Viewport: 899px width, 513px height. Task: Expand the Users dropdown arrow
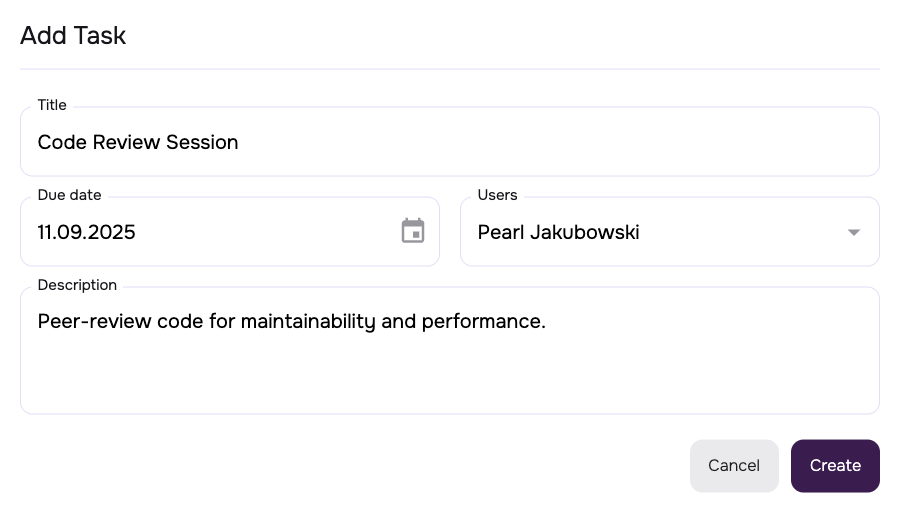click(853, 233)
